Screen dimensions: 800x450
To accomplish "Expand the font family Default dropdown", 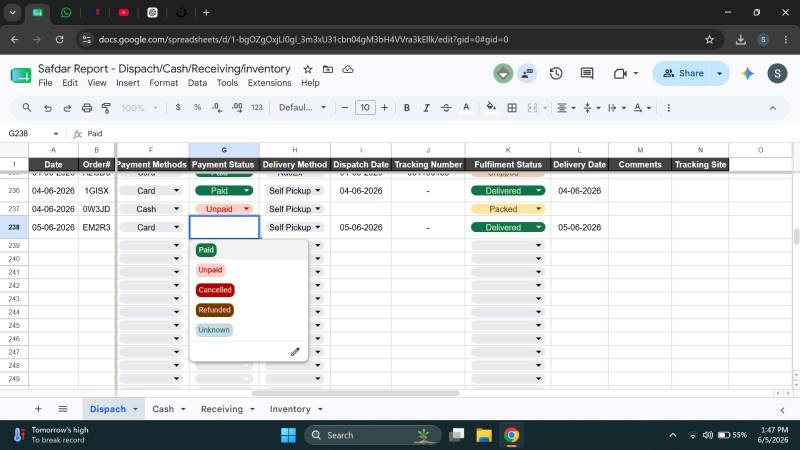I will (302, 108).
